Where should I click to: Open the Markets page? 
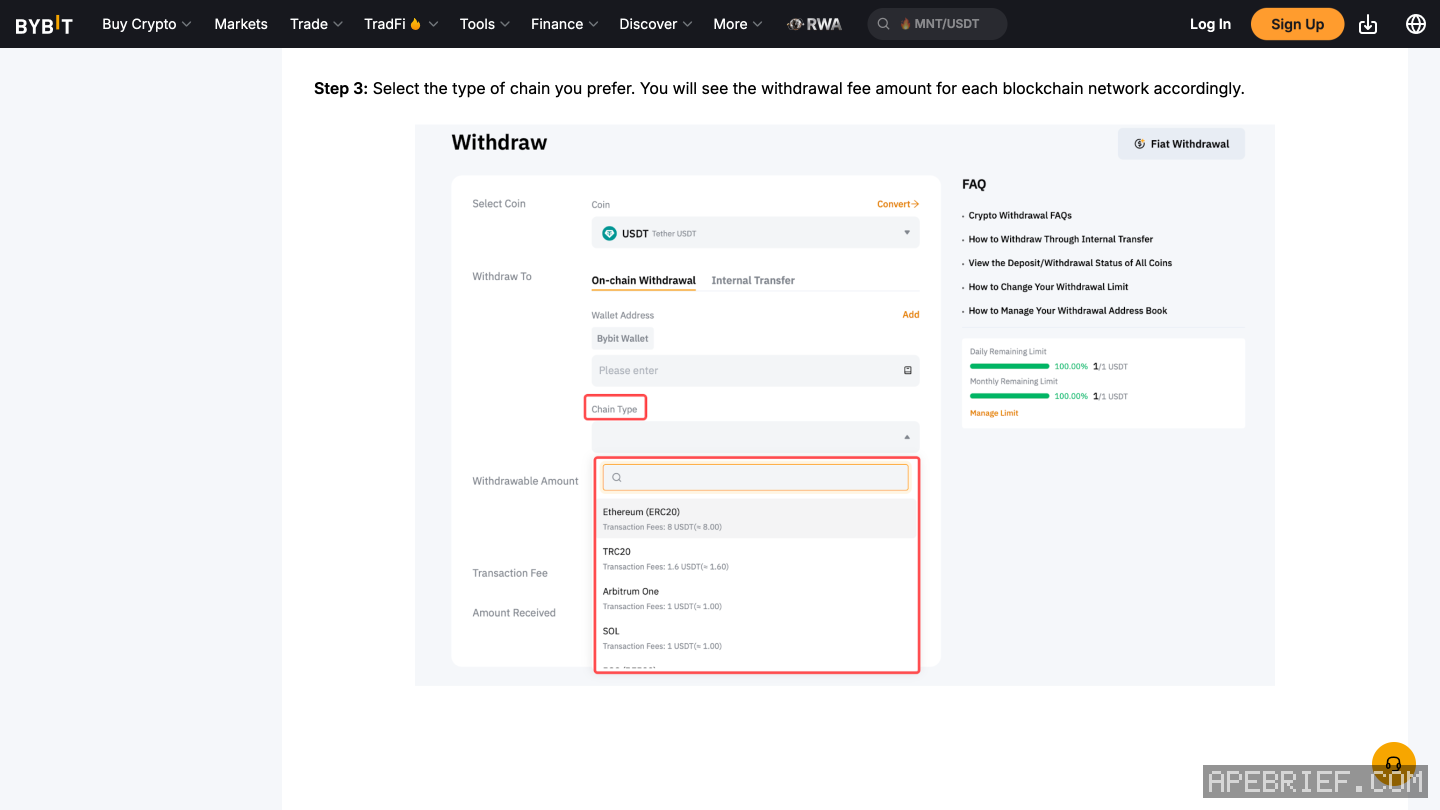tap(241, 24)
